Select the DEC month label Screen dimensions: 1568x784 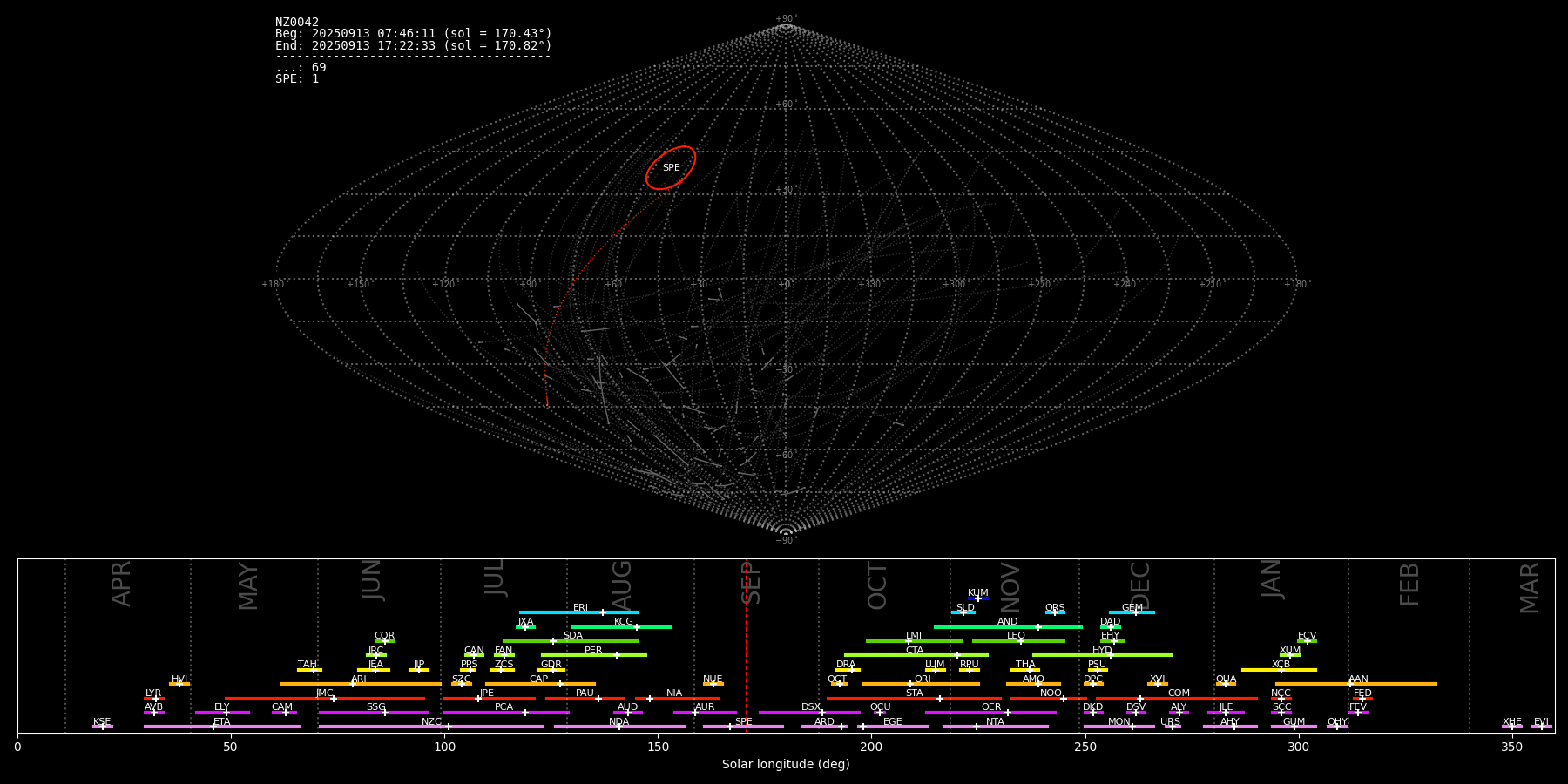(1140, 585)
